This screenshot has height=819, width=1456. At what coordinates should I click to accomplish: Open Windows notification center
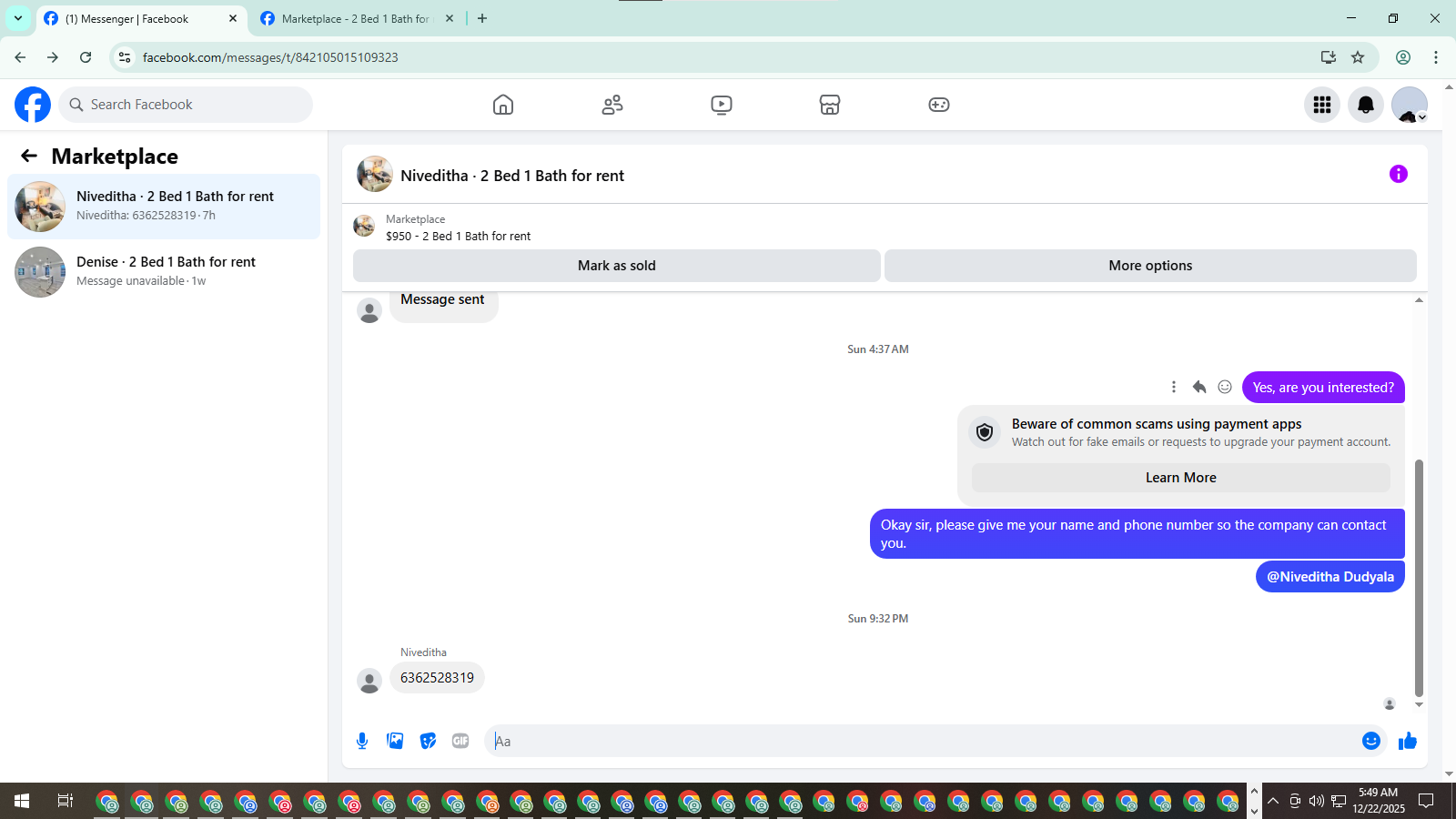[x=1427, y=801]
